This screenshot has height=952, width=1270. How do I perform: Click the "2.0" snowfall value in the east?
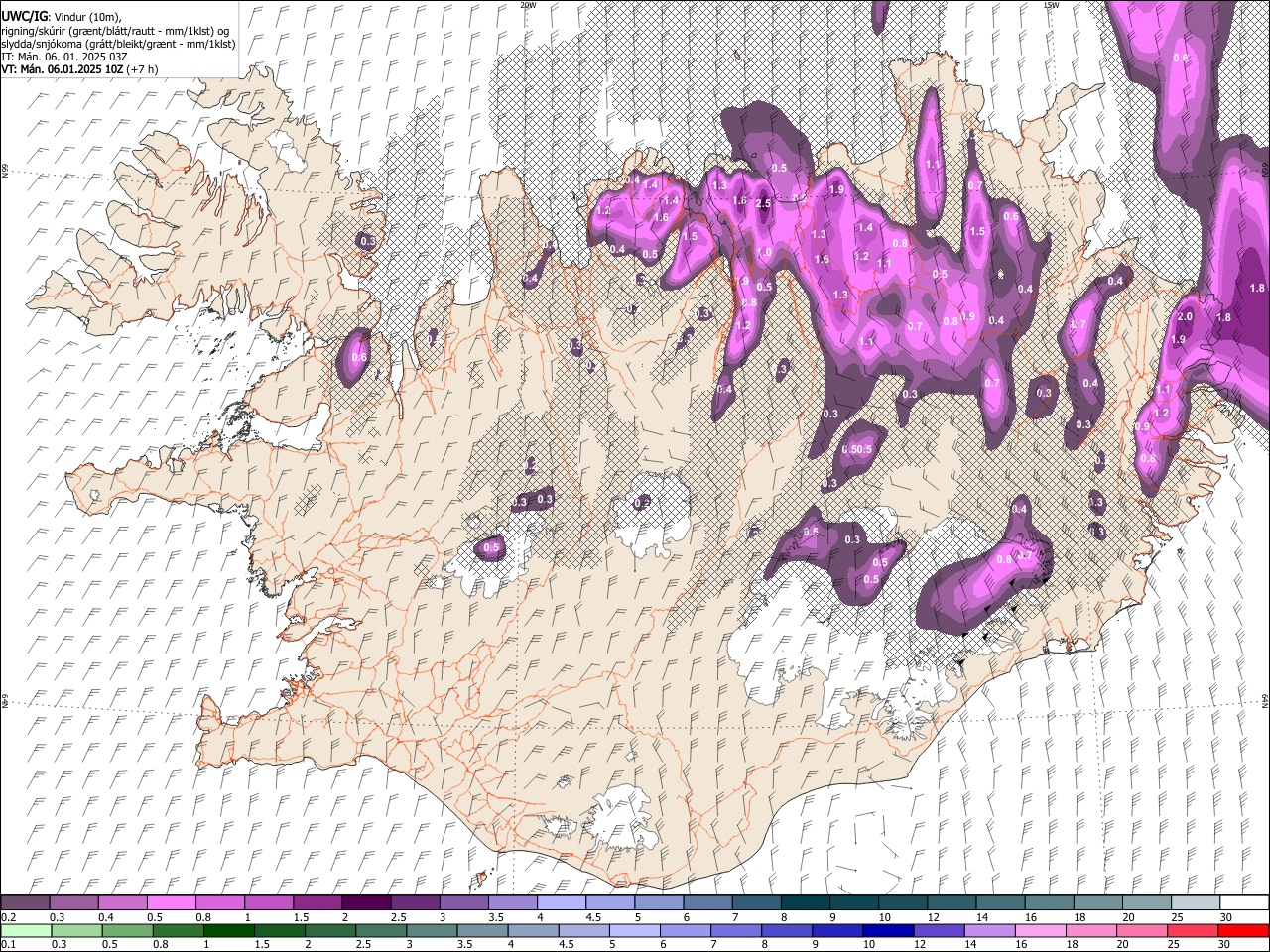click(x=1185, y=317)
